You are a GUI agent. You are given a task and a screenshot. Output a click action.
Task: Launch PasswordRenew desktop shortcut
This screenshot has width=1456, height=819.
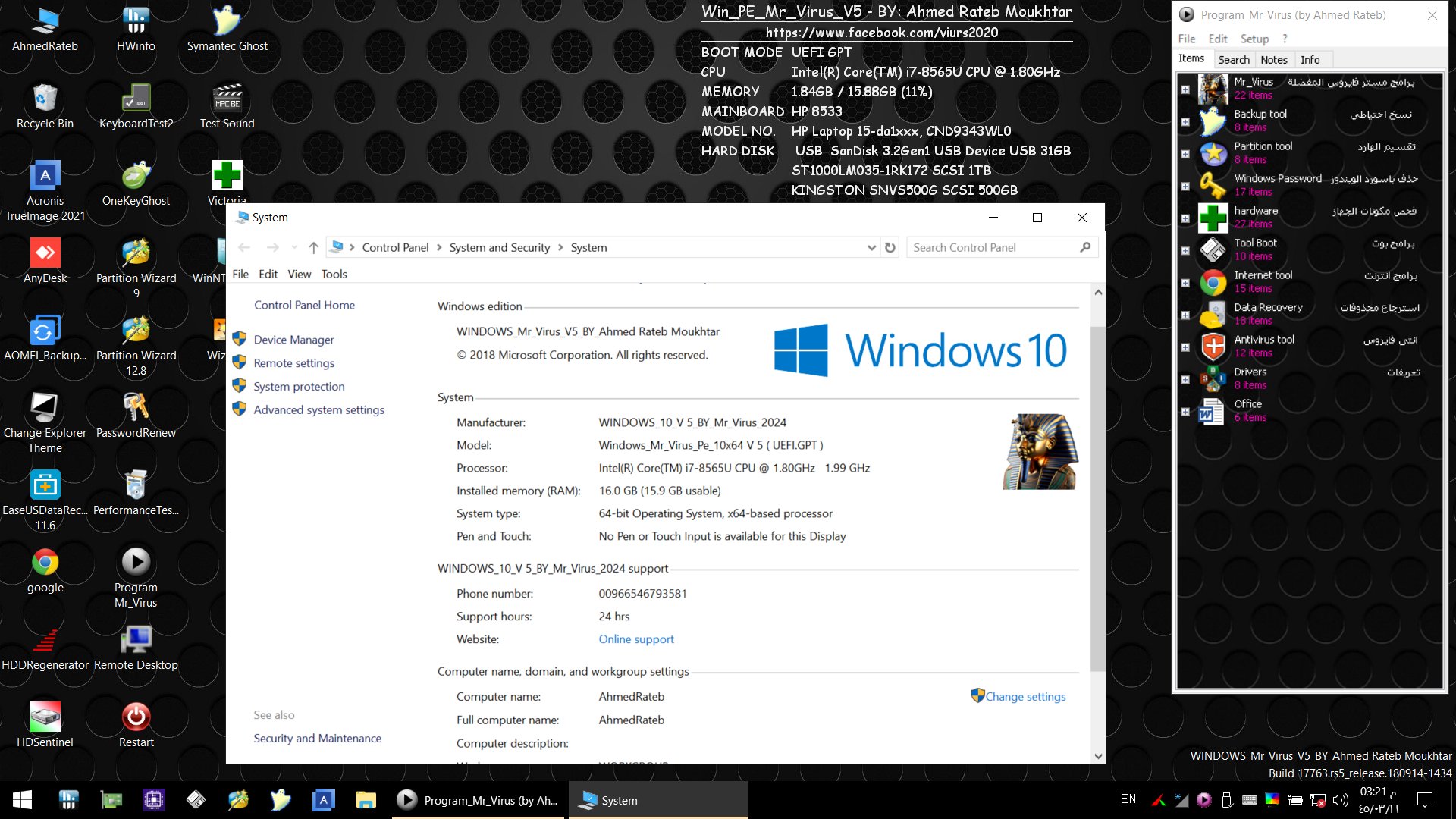coord(136,416)
